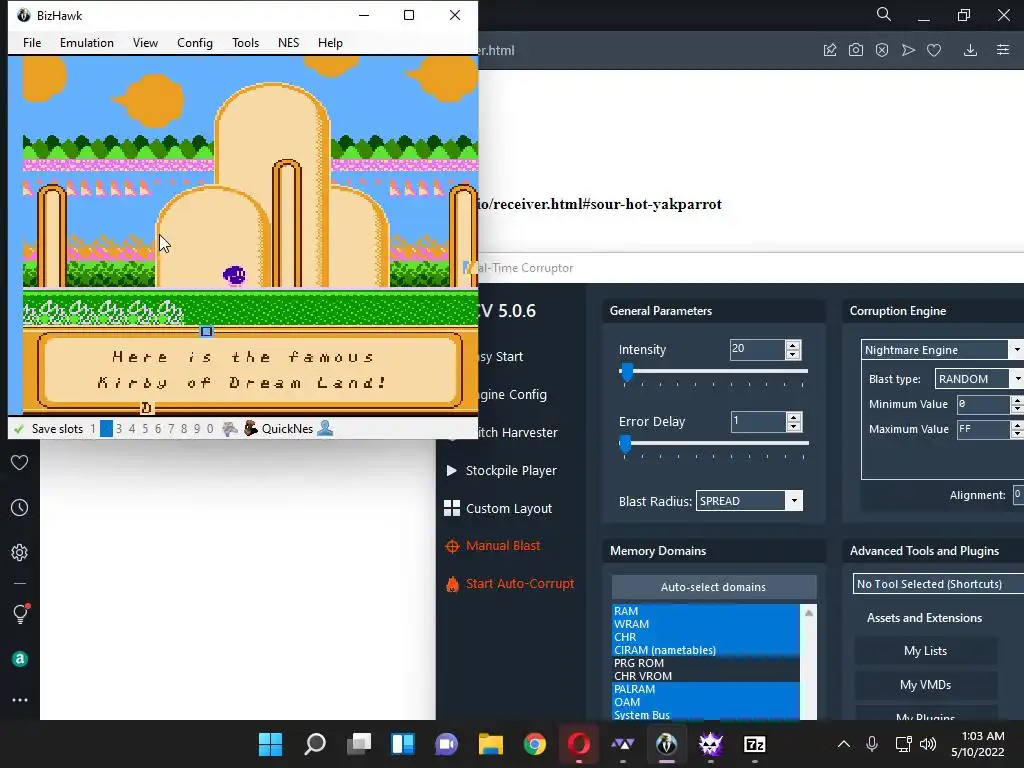Click the Intensity value input field
Screen dimensions: 1024x768
pos(757,349)
